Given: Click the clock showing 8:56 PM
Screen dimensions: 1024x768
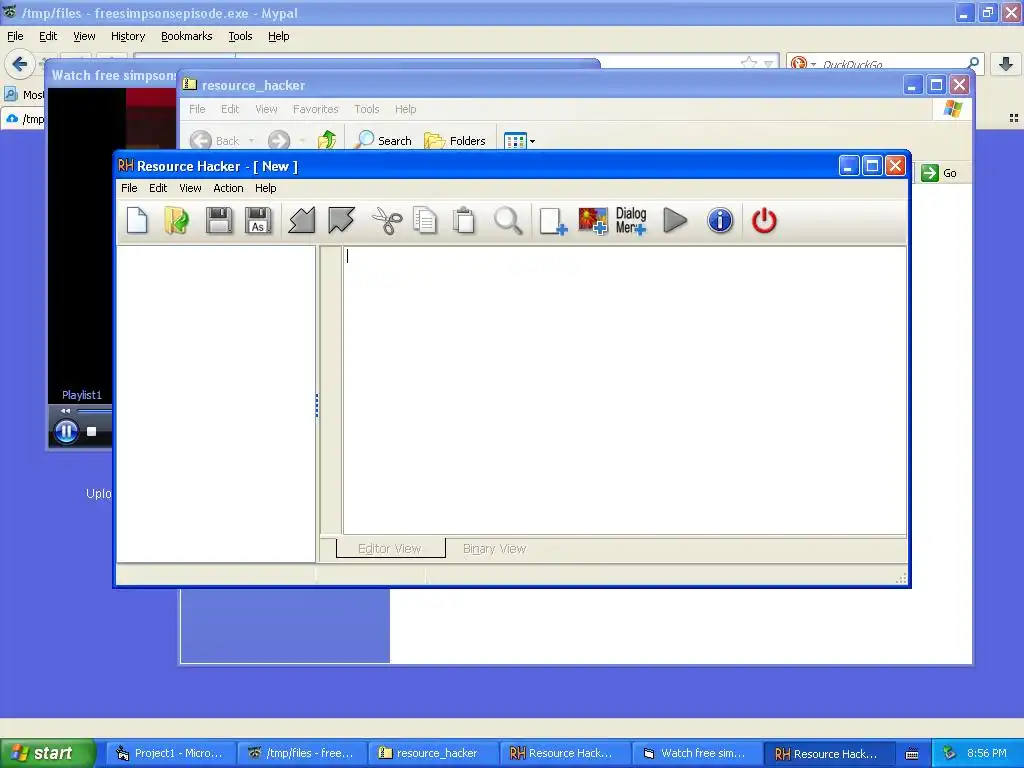Looking at the screenshot, I should coord(987,753).
